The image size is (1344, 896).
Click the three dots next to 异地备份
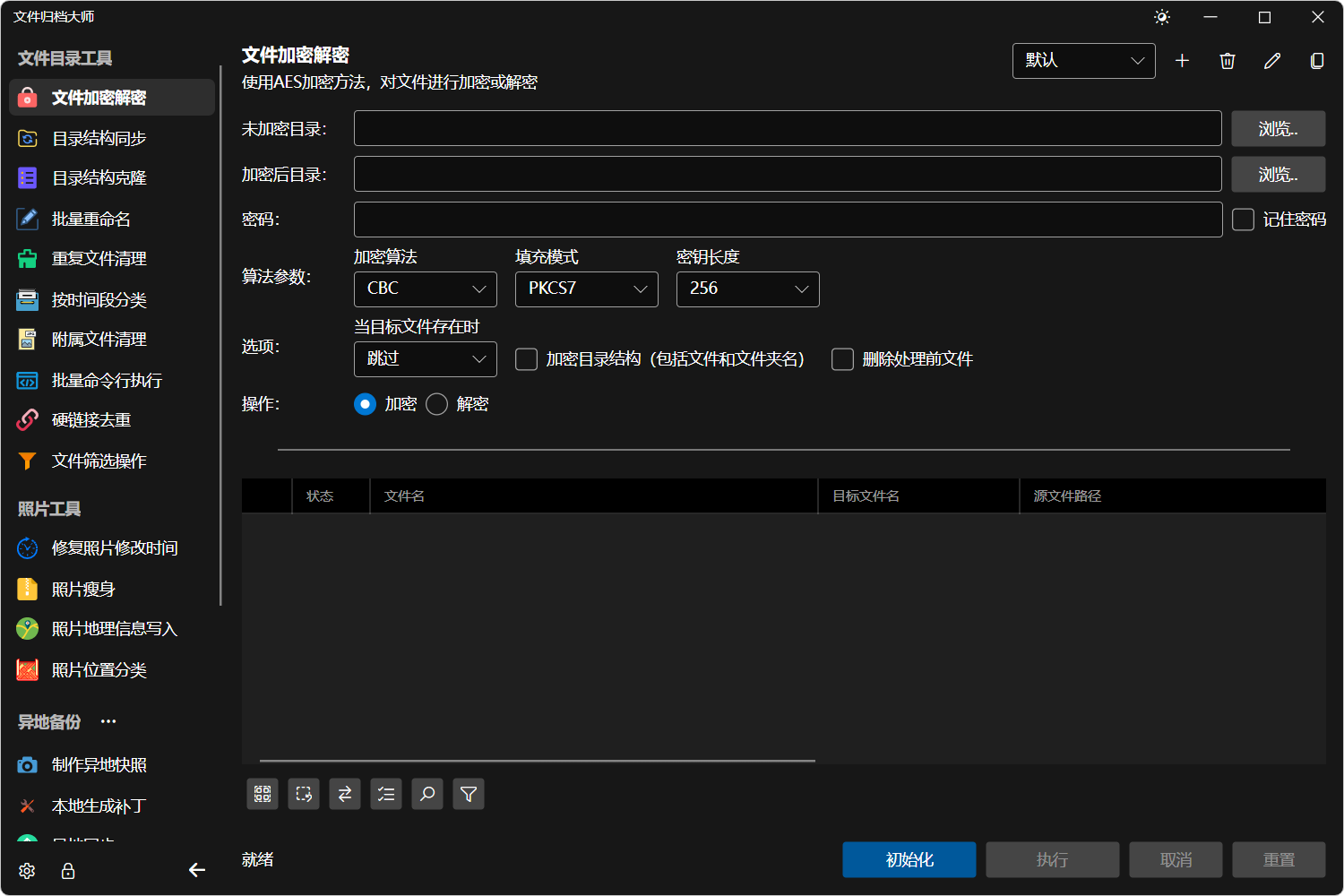tap(108, 721)
